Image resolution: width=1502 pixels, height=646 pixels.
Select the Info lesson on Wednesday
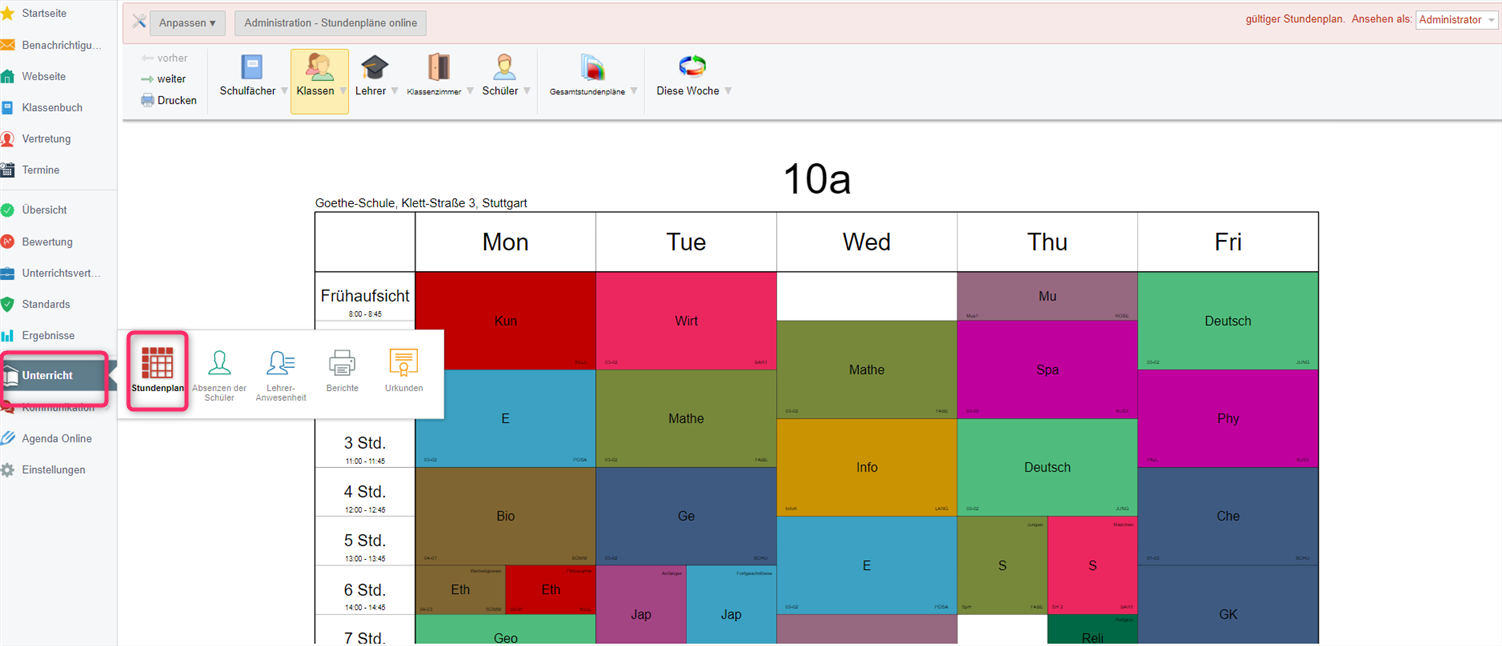point(866,467)
